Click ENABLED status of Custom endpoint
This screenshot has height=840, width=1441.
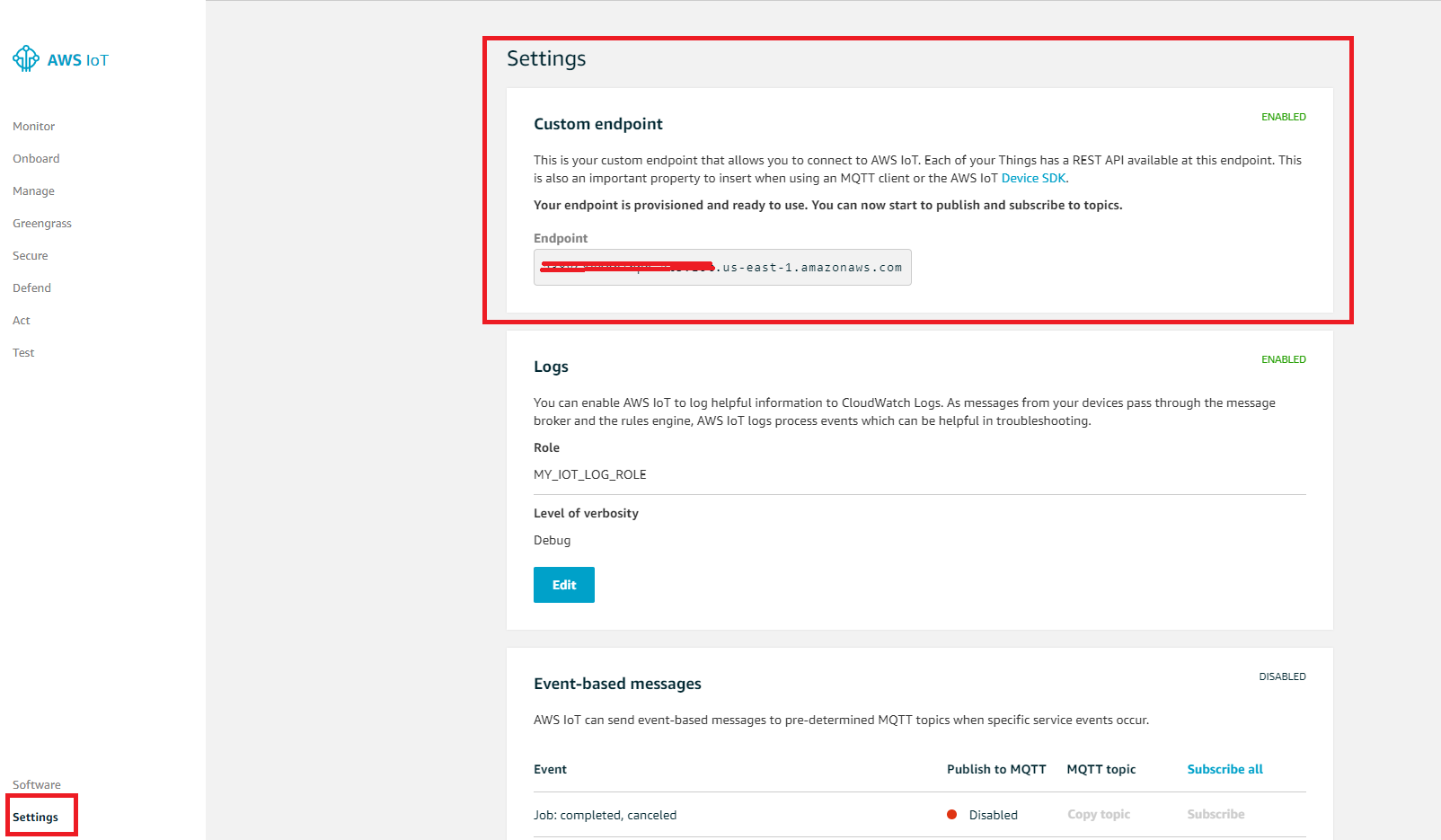[x=1284, y=117]
